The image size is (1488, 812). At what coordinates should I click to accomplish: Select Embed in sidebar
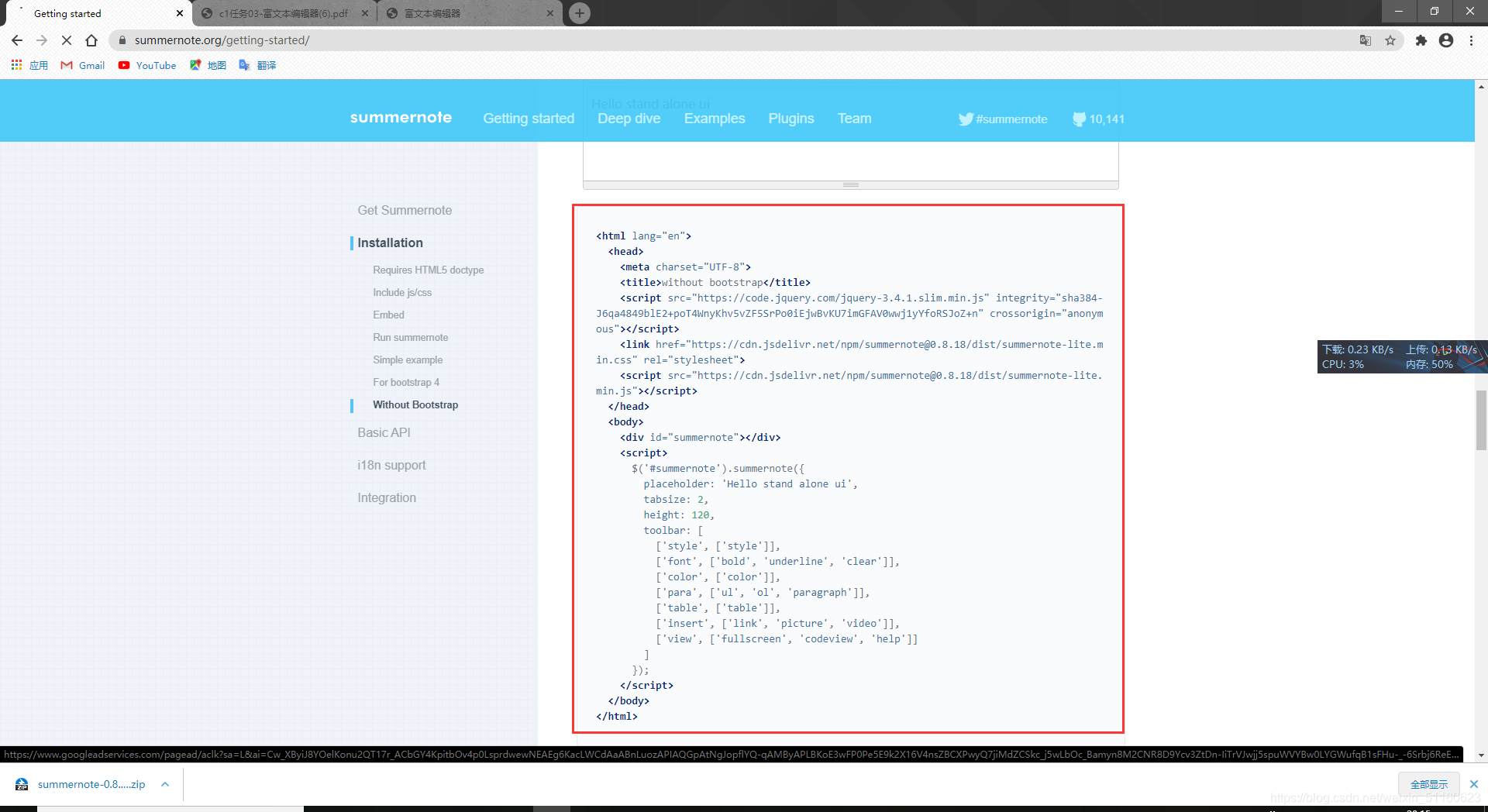(388, 315)
